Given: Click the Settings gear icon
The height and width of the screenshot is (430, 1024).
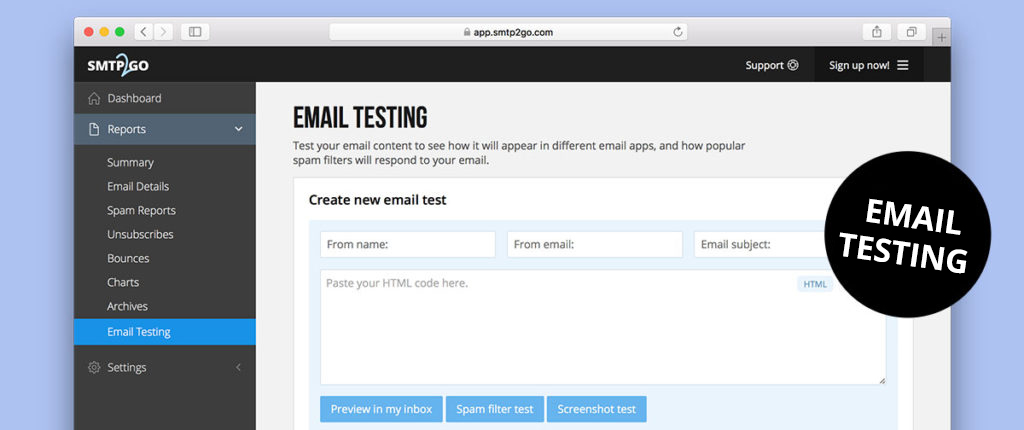Looking at the screenshot, I should (x=94, y=367).
